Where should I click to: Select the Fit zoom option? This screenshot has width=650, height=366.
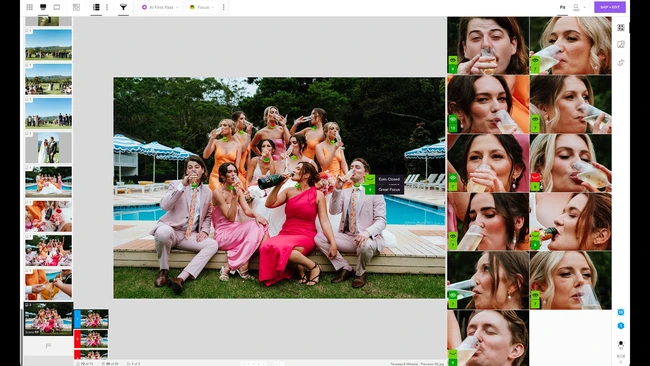pos(562,7)
